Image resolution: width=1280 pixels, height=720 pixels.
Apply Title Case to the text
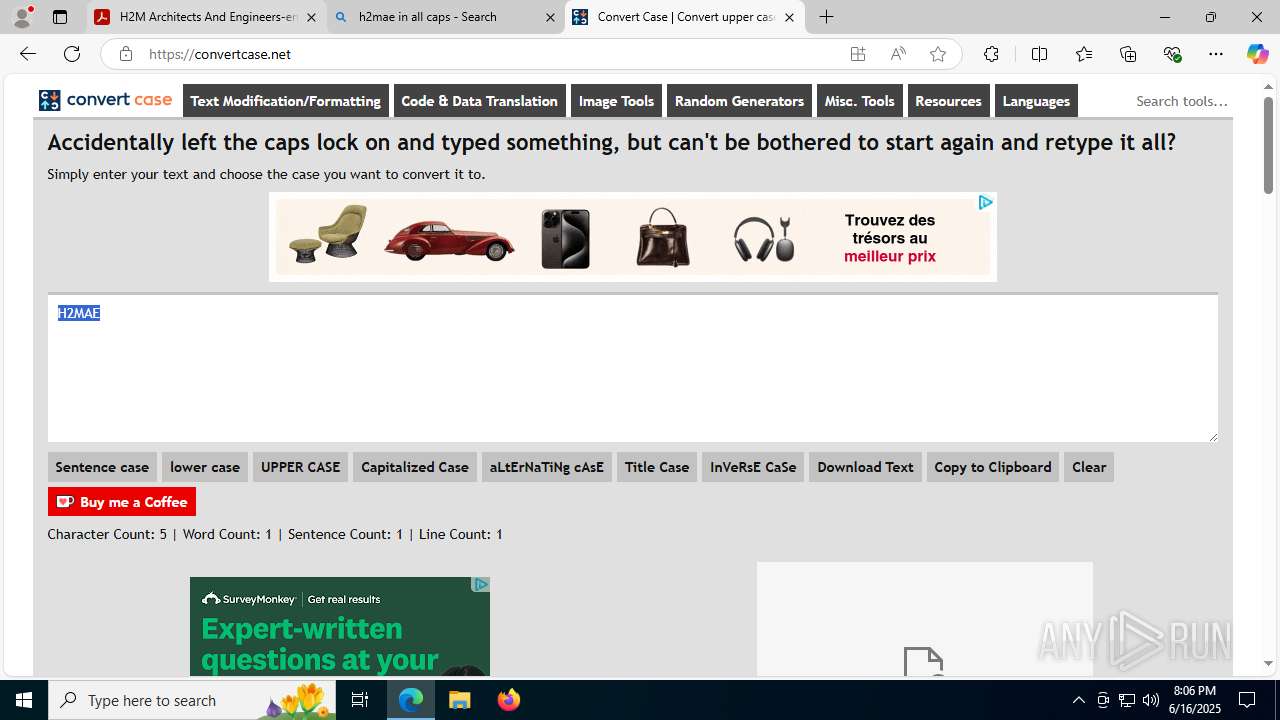pos(657,467)
